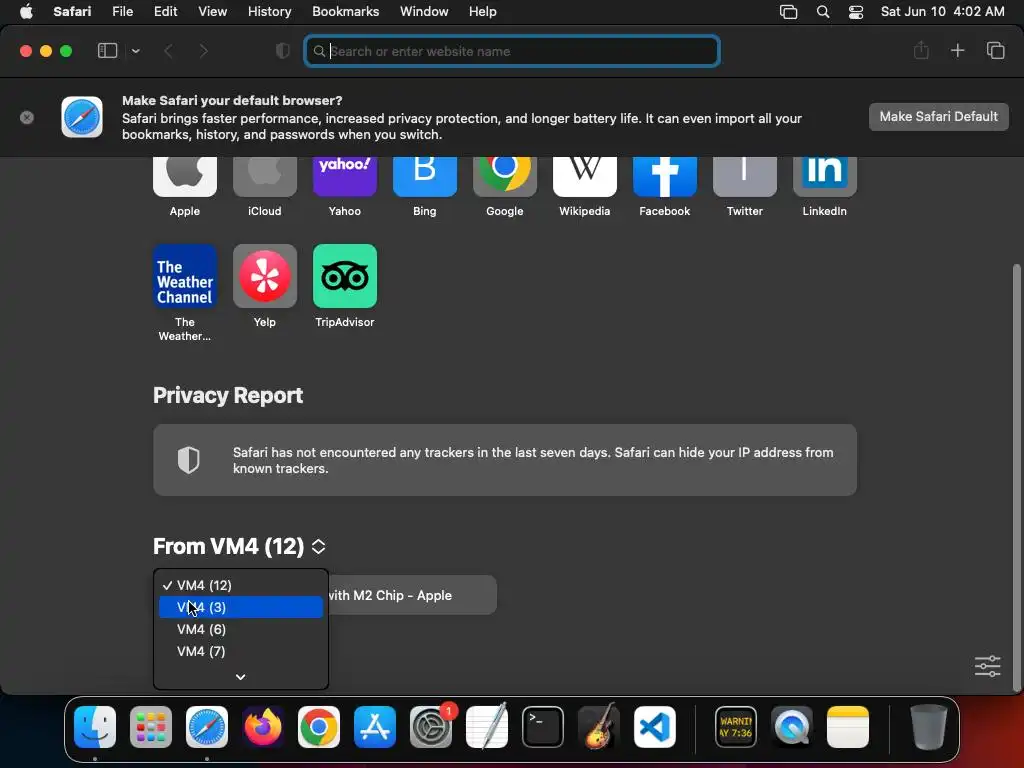Open Firefox from the Dock

[x=263, y=727]
